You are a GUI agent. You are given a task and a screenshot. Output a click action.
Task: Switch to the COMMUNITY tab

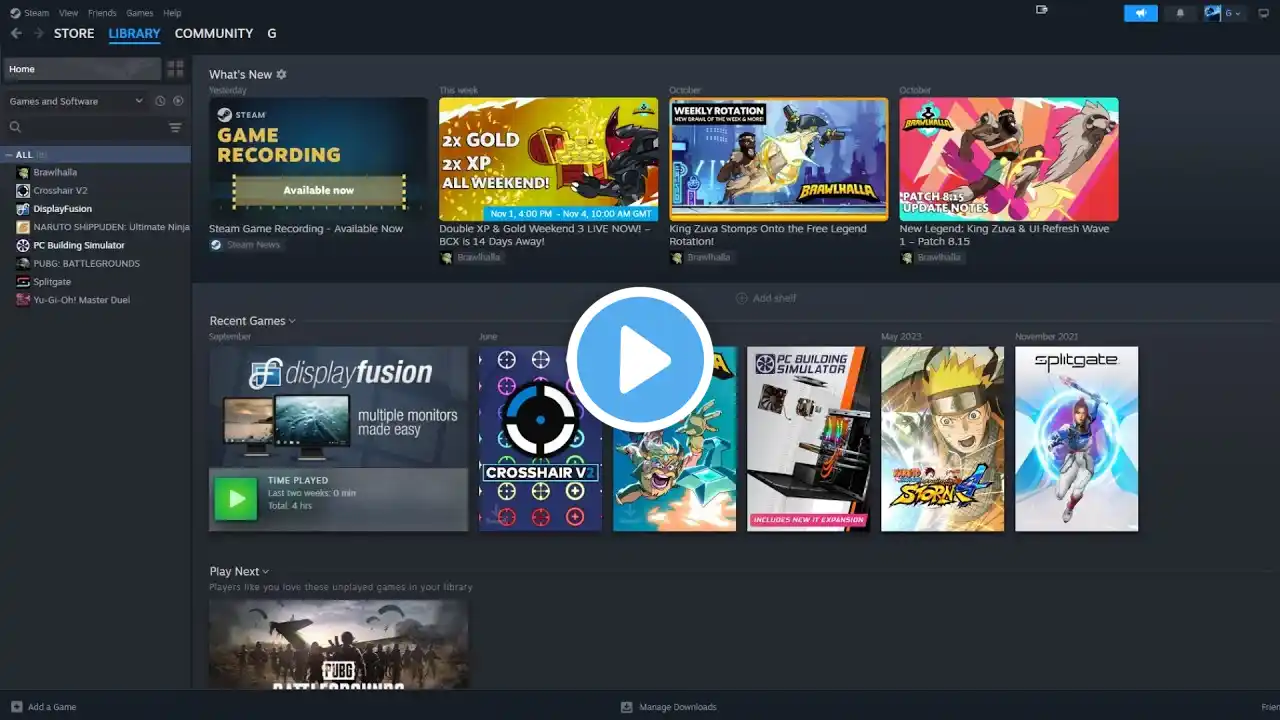tap(214, 33)
